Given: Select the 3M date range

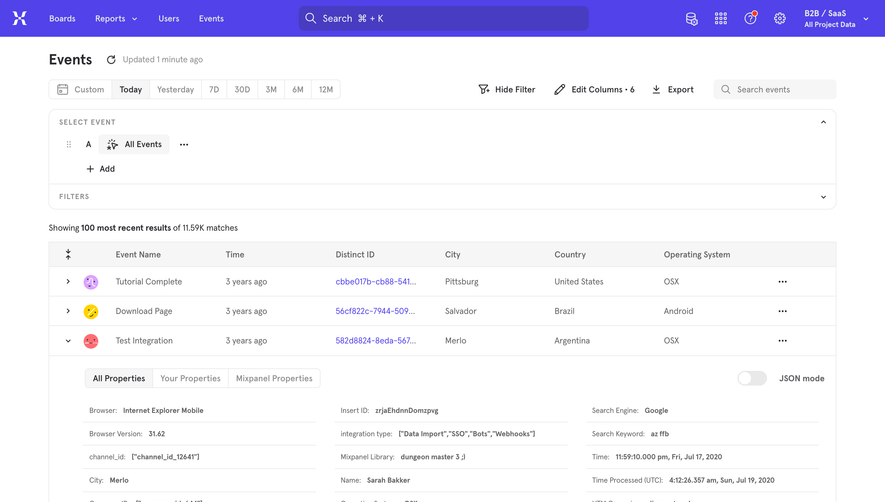Looking at the screenshot, I should [x=271, y=89].
